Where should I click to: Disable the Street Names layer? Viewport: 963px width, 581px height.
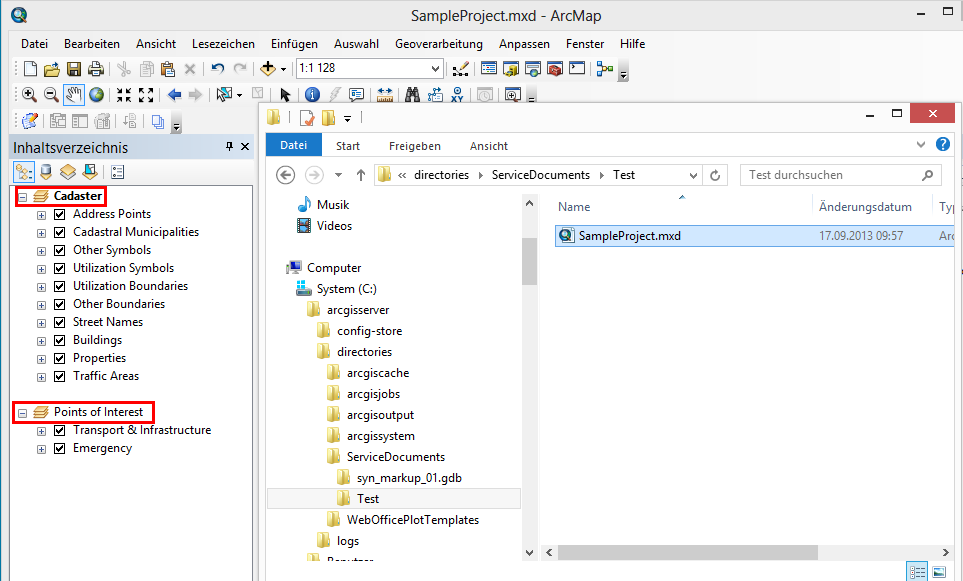point(60,322)
